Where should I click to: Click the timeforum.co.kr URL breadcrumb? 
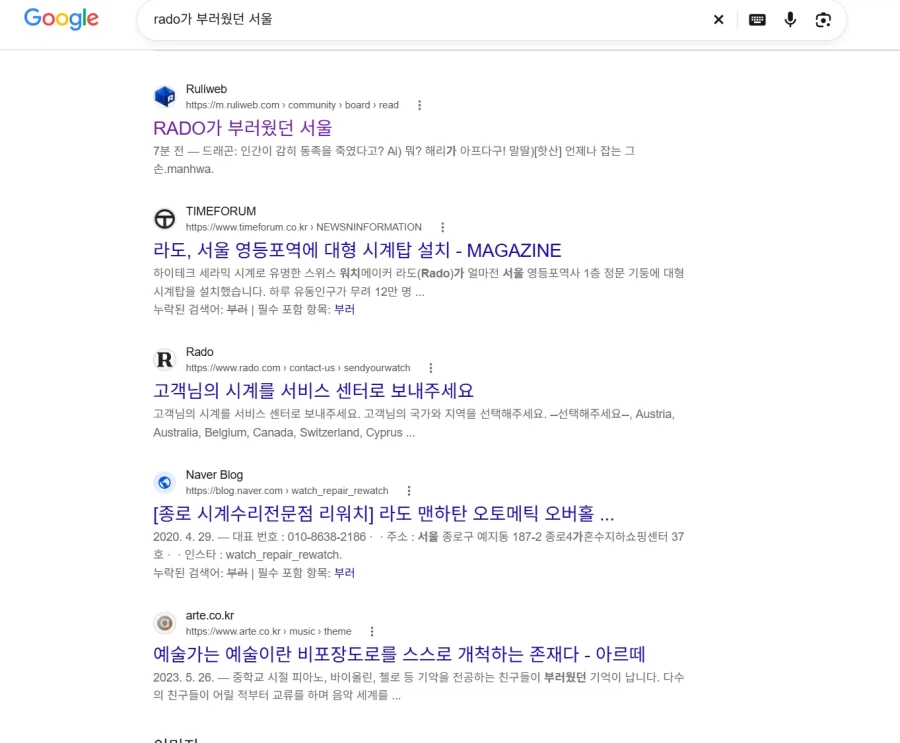click(304, 227)
